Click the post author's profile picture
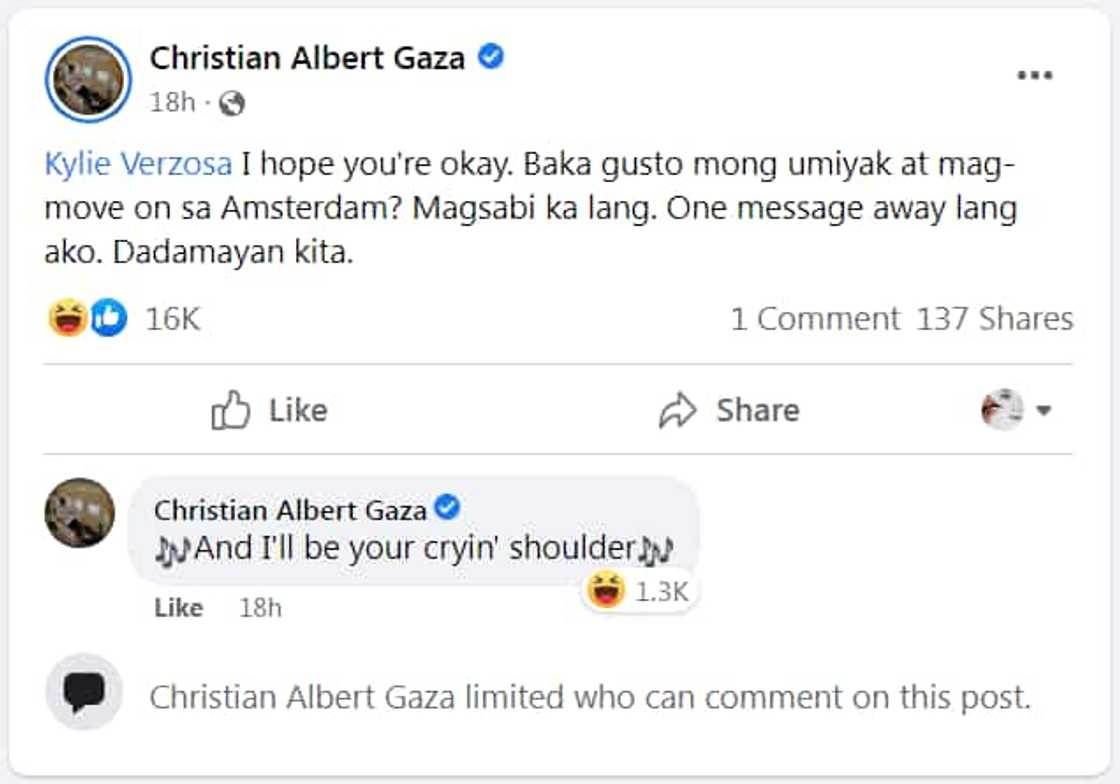 pos(88,80)
